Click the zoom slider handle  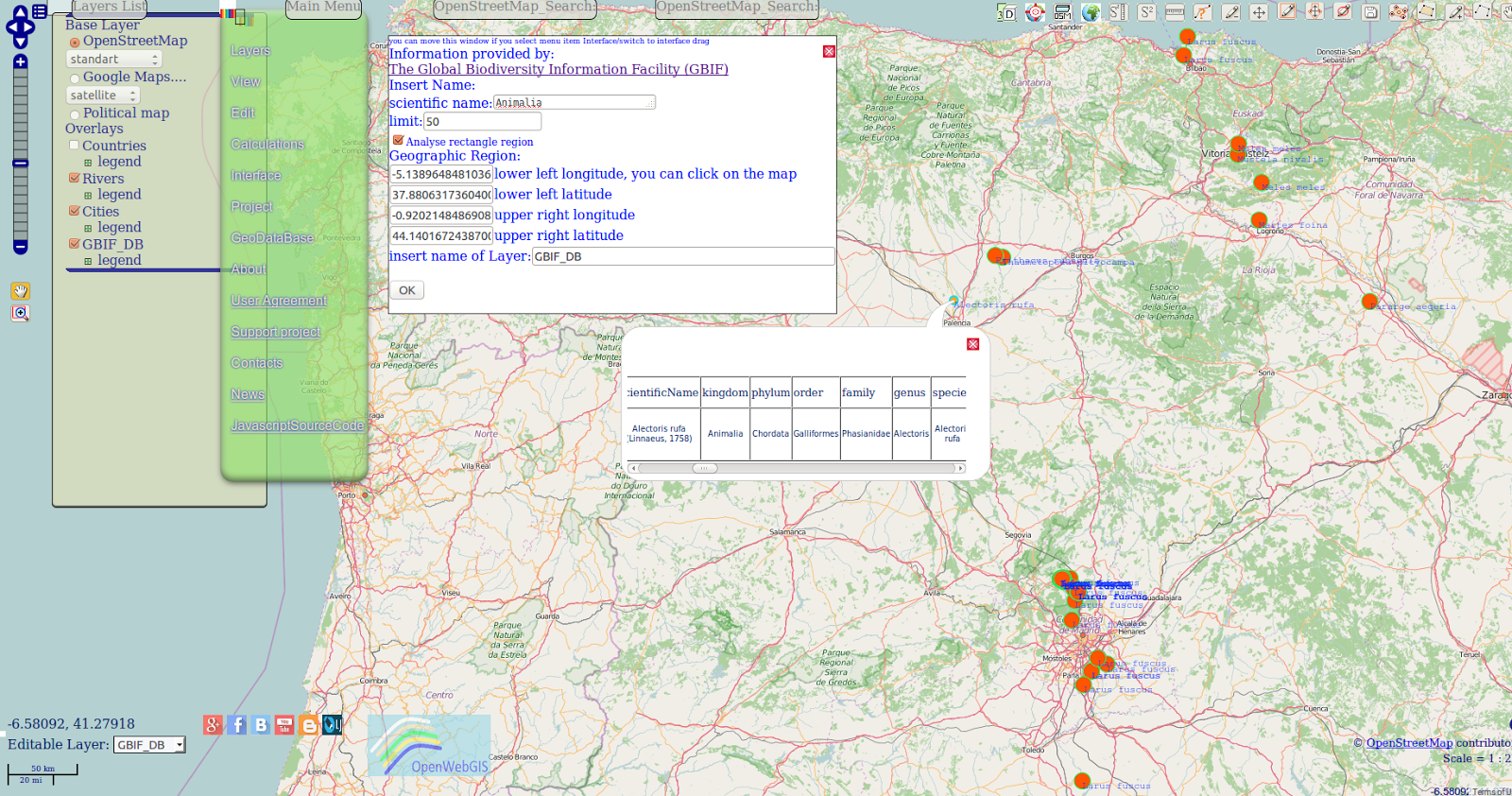click(x=20, y=164)
